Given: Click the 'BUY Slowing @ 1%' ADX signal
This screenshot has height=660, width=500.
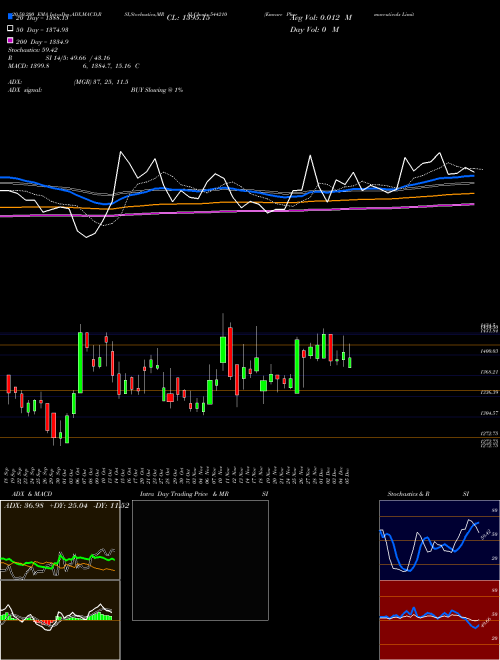Looking at the screenshot, I should [157, 90].
